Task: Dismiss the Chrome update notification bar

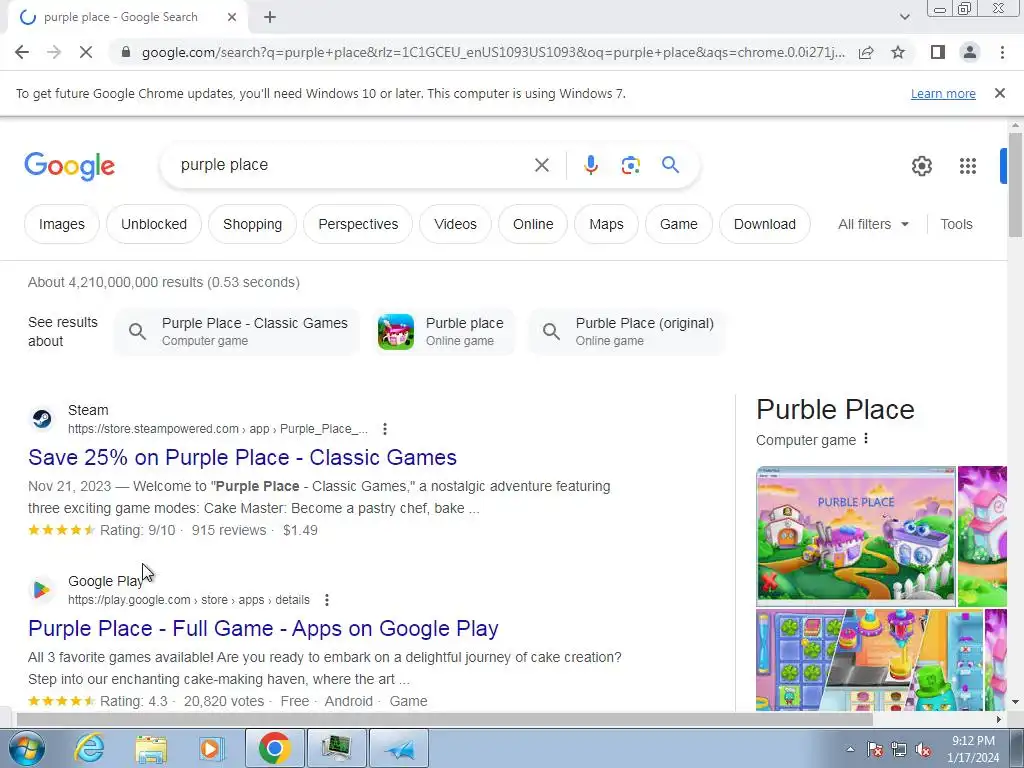Action: 999,93
